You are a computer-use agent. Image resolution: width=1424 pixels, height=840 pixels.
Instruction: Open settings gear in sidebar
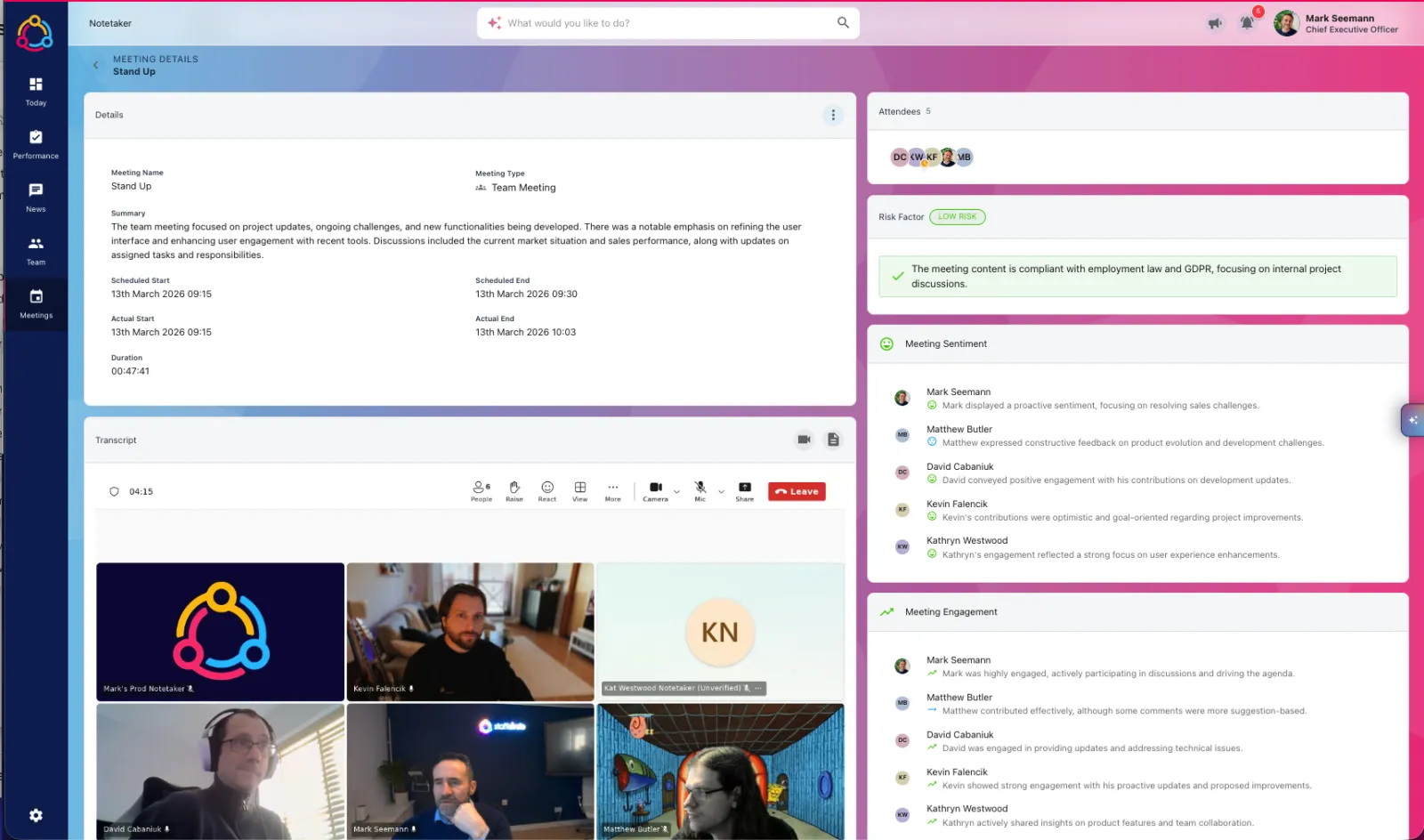click(x=36, y=815)
